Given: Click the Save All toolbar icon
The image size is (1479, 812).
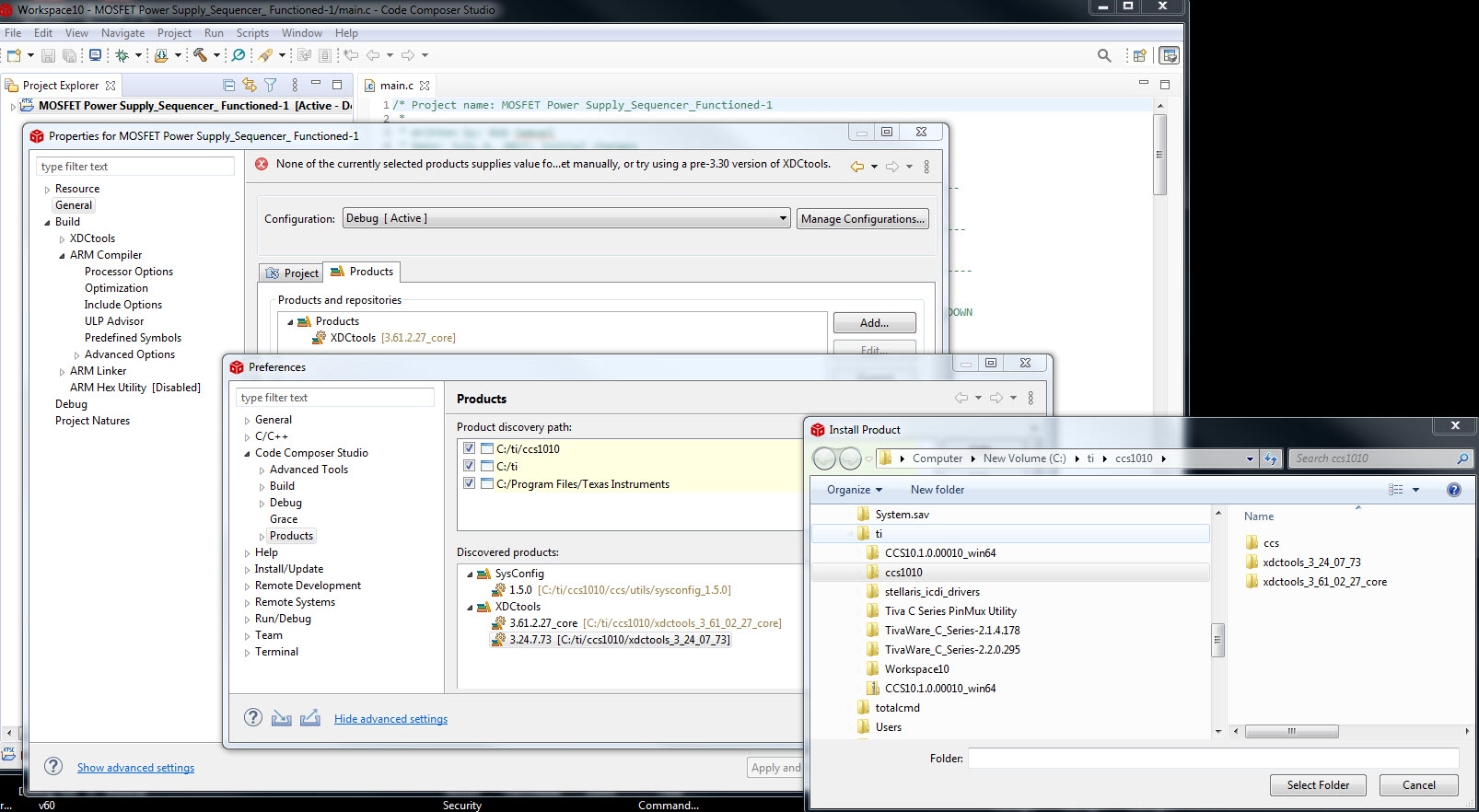Looking at the screenshot, I should (69, 55).
